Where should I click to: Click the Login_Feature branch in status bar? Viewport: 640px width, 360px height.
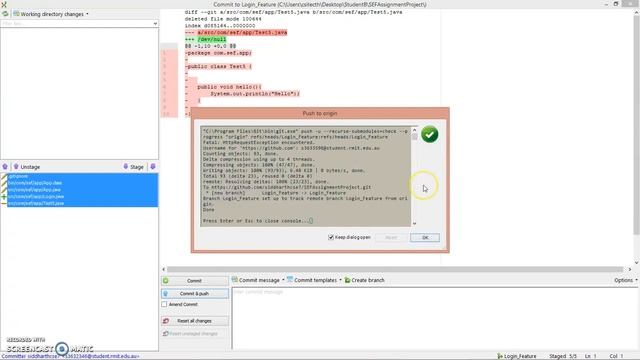click(517, 356)
